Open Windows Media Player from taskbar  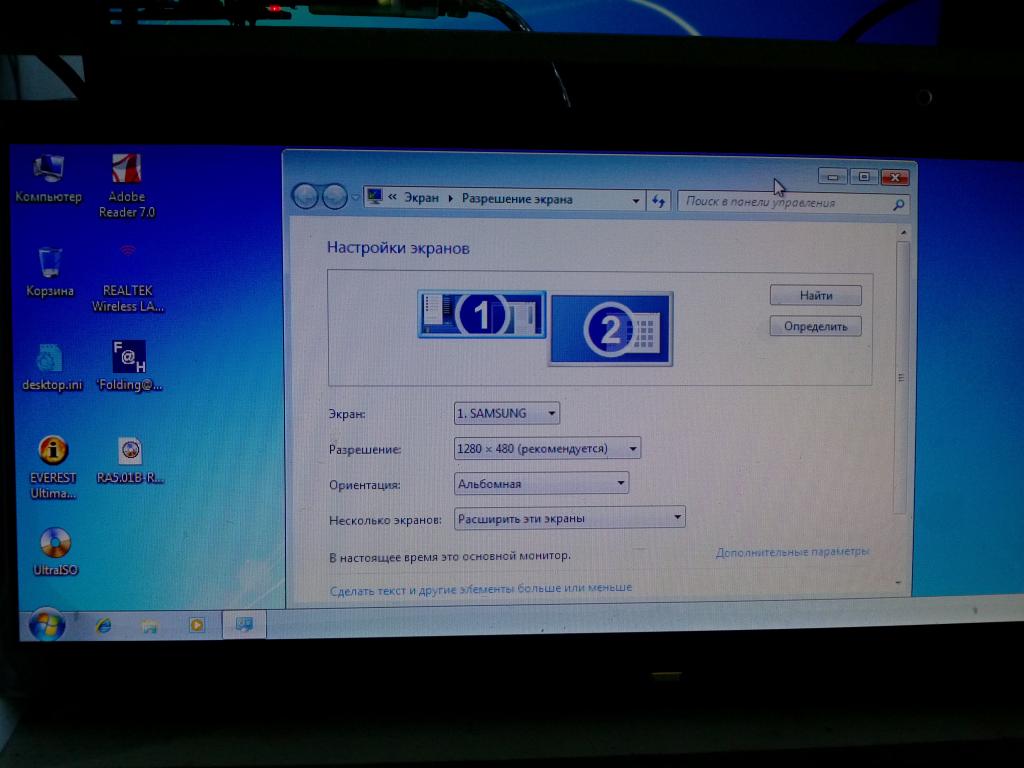196,625
